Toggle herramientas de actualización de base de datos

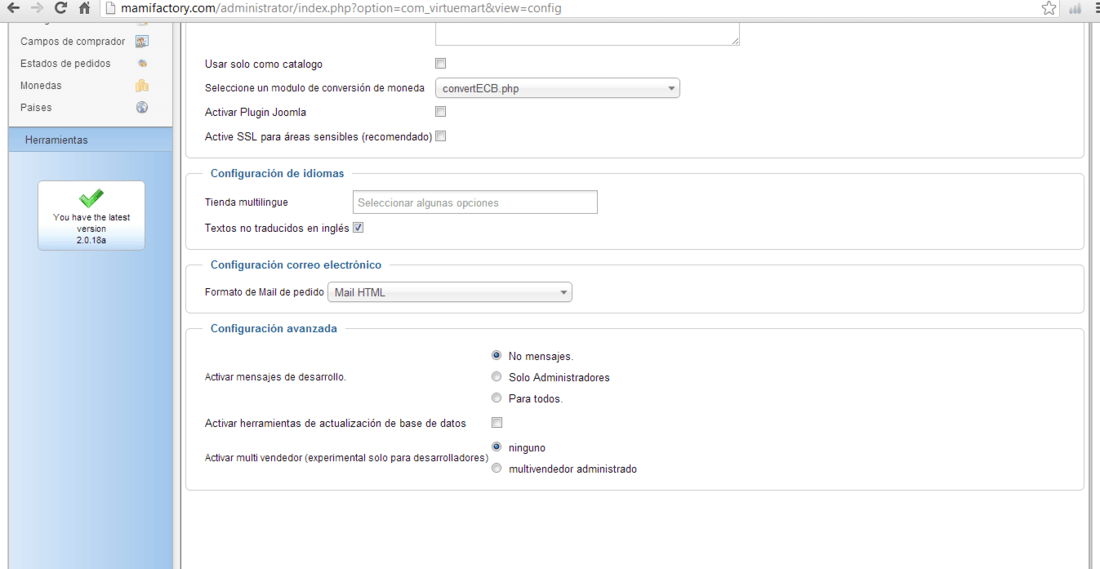click(497, 422)
